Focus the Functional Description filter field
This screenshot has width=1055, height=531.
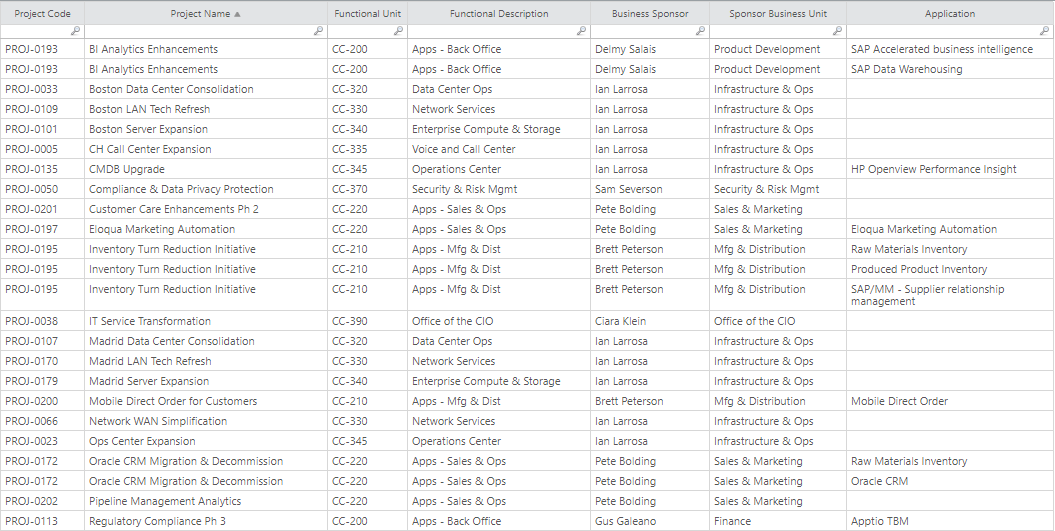click(x=499, y=31)
